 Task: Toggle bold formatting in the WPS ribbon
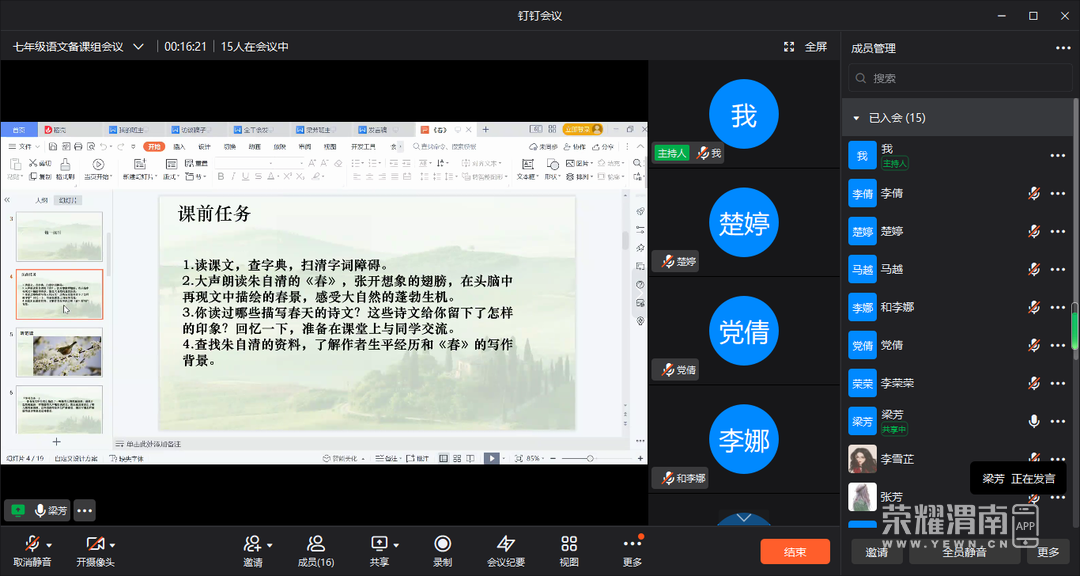(x=219, y=178)
